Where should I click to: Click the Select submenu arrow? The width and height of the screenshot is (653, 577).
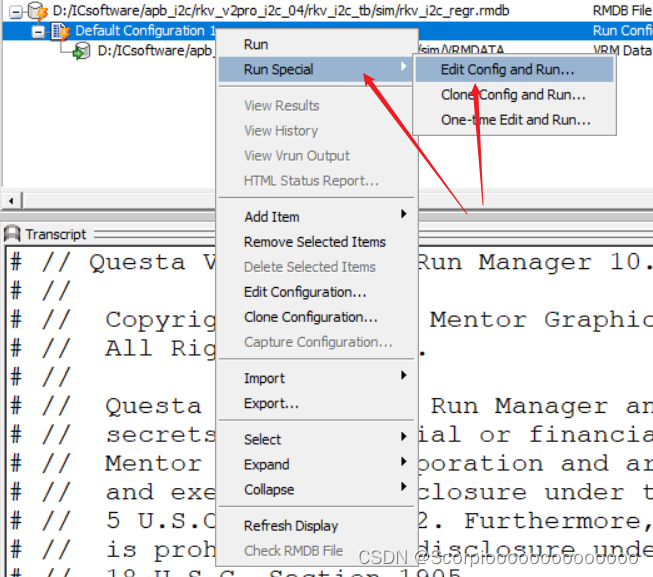(403, 436)
